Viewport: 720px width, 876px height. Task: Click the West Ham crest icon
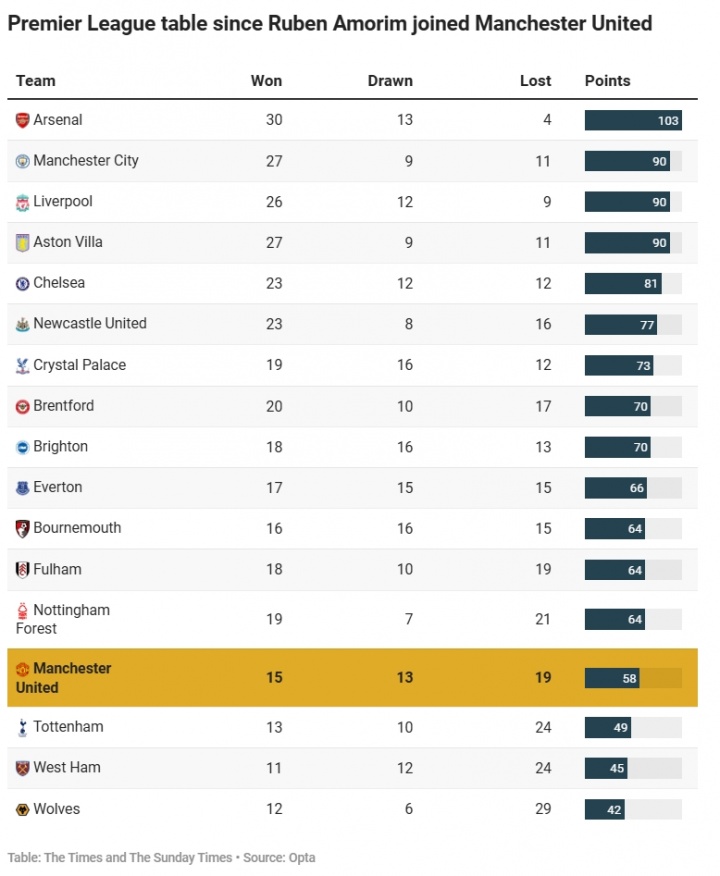(23, 768)
